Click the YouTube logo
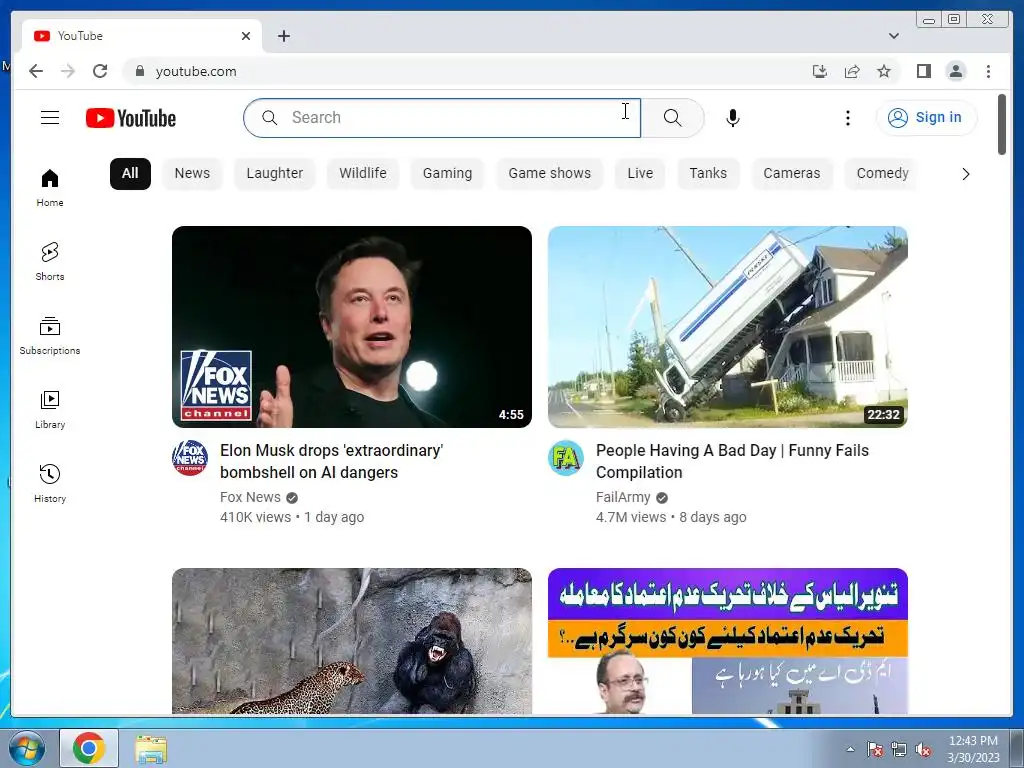 131,118
